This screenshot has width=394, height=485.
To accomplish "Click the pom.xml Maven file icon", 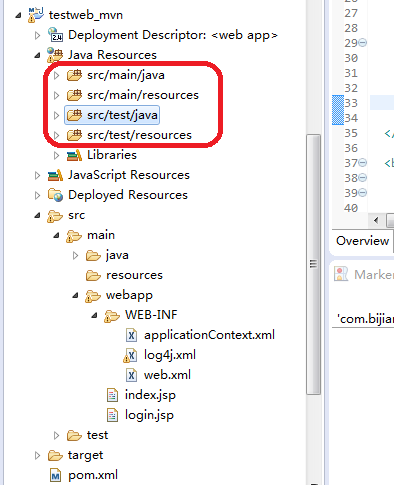I will coord(55,475).
